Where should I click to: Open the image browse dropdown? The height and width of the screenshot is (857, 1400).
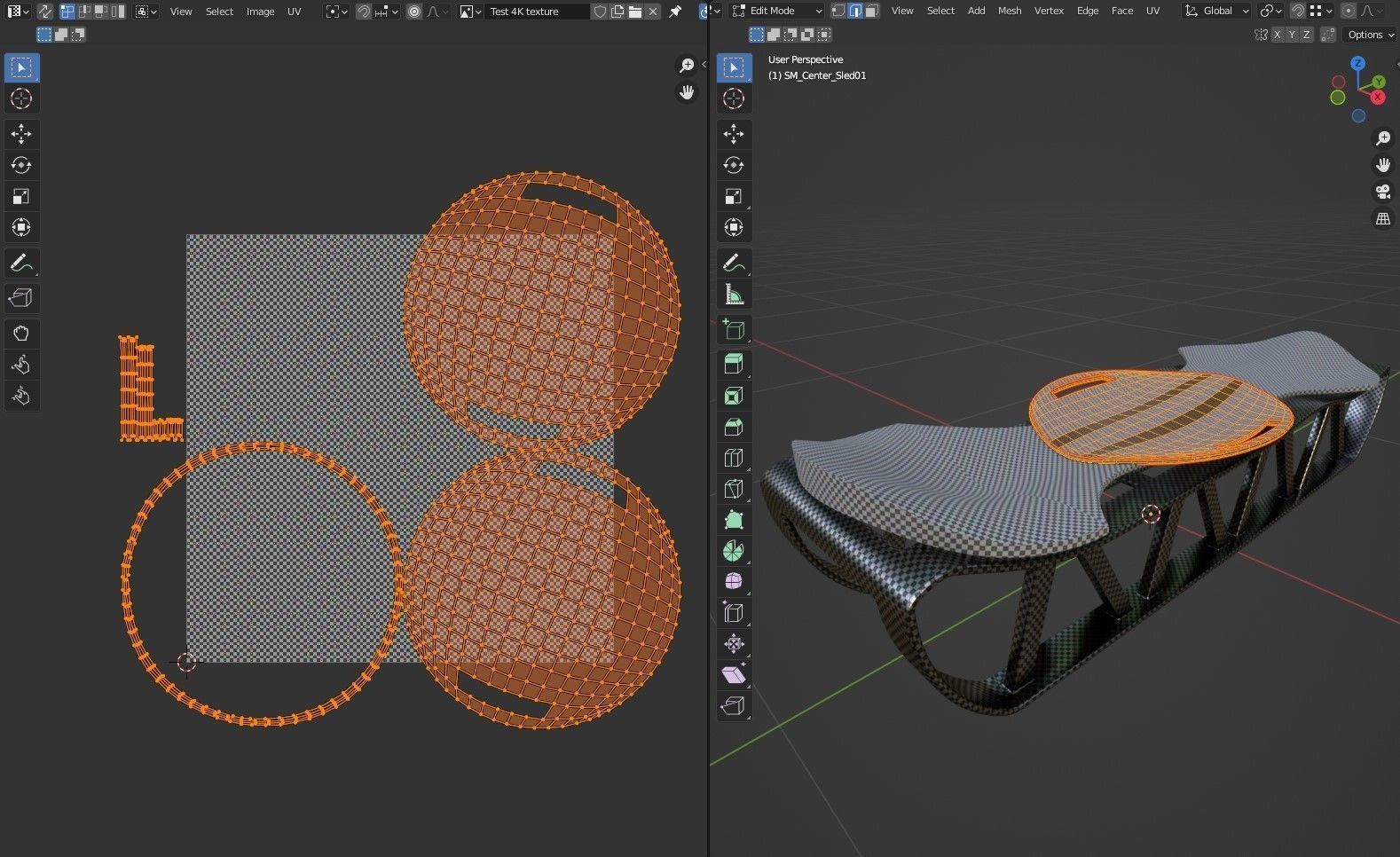(x=470, y=12)
